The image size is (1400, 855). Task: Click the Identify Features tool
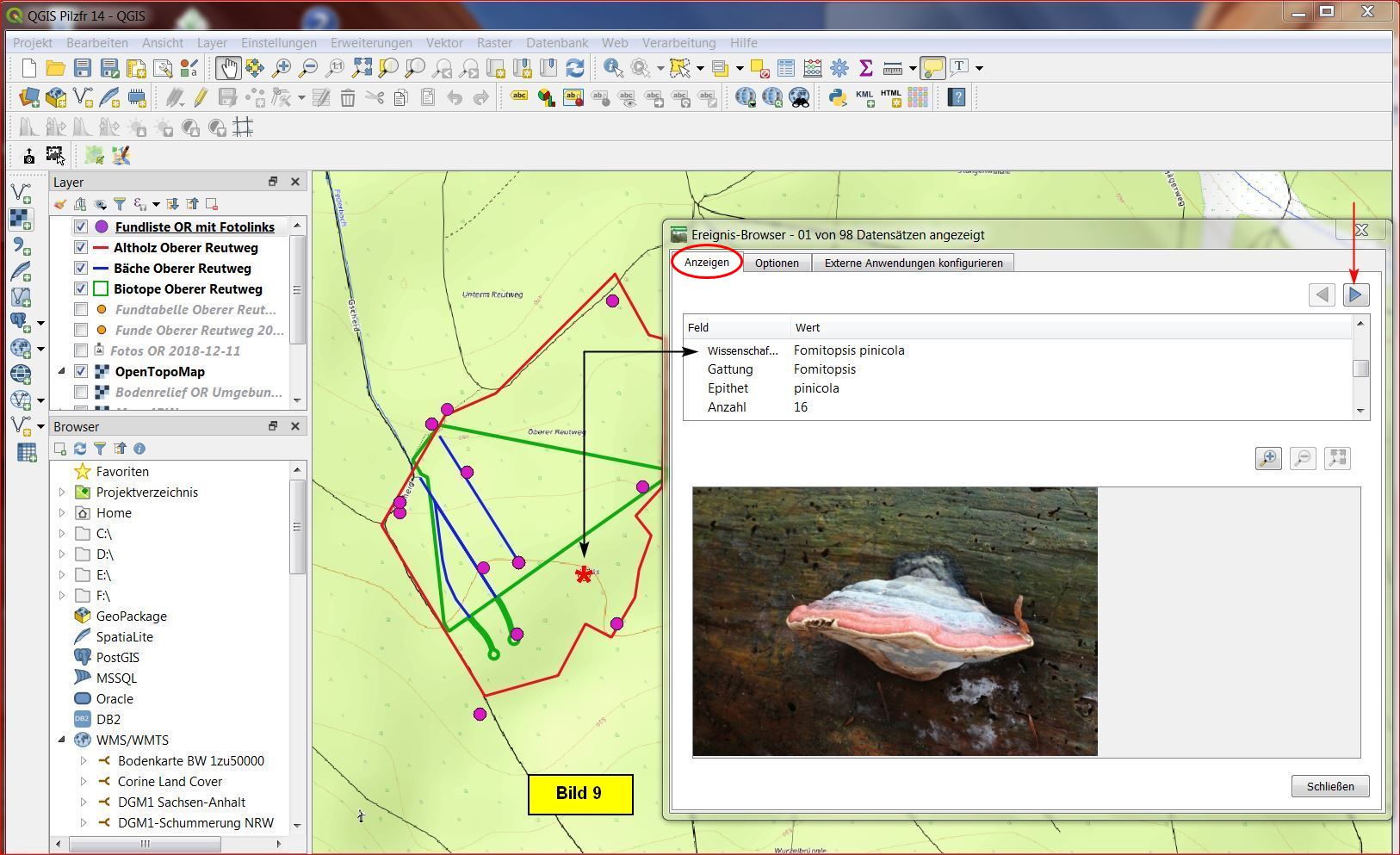click(x=613, y=68)
